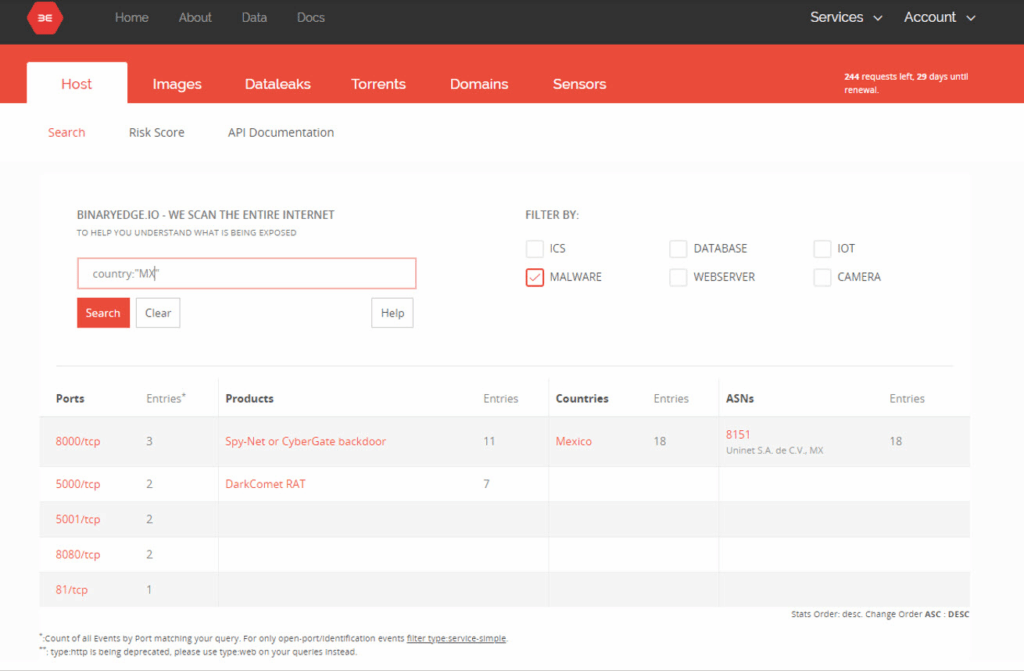Image resolution: width=1024 pixels, height=671 pixels.
Task: Enable the DATABASE filter checkbox
Action: (678, 248)
